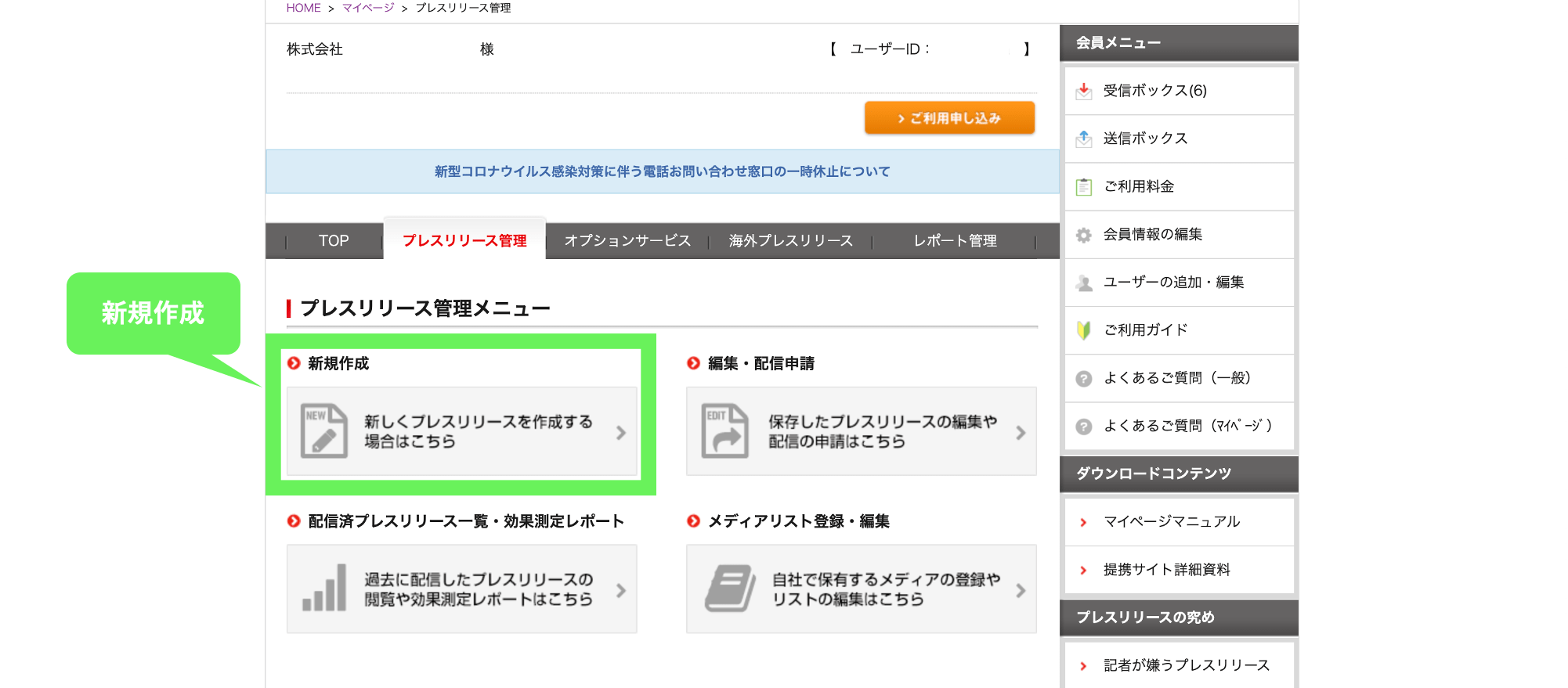Click the NEW document pencil icon
Screen dimensions: 1568x688
pos(324,430)
